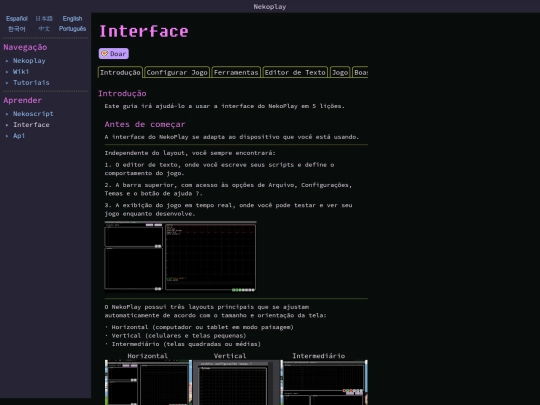Select the Editor de Texto tab

coord(295,72)
